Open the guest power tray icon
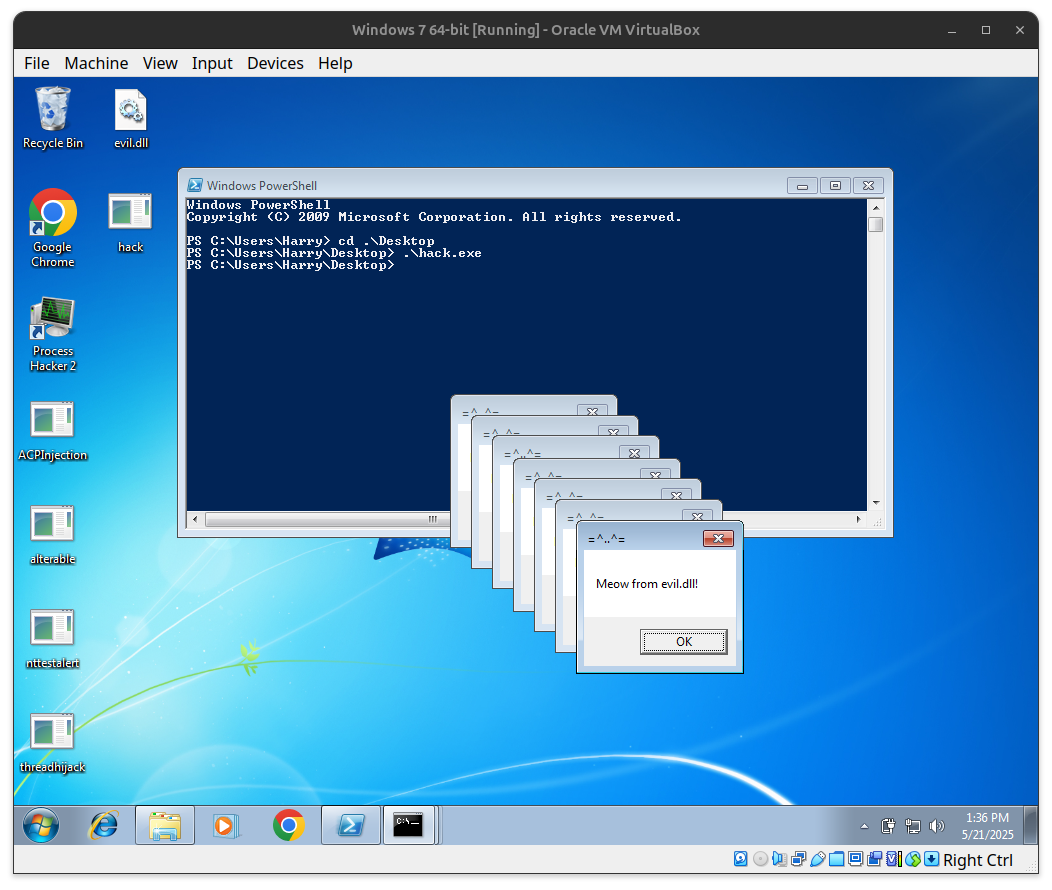Image resolution: width=1052 pixels, height=890 pixels. coord(888,826)
